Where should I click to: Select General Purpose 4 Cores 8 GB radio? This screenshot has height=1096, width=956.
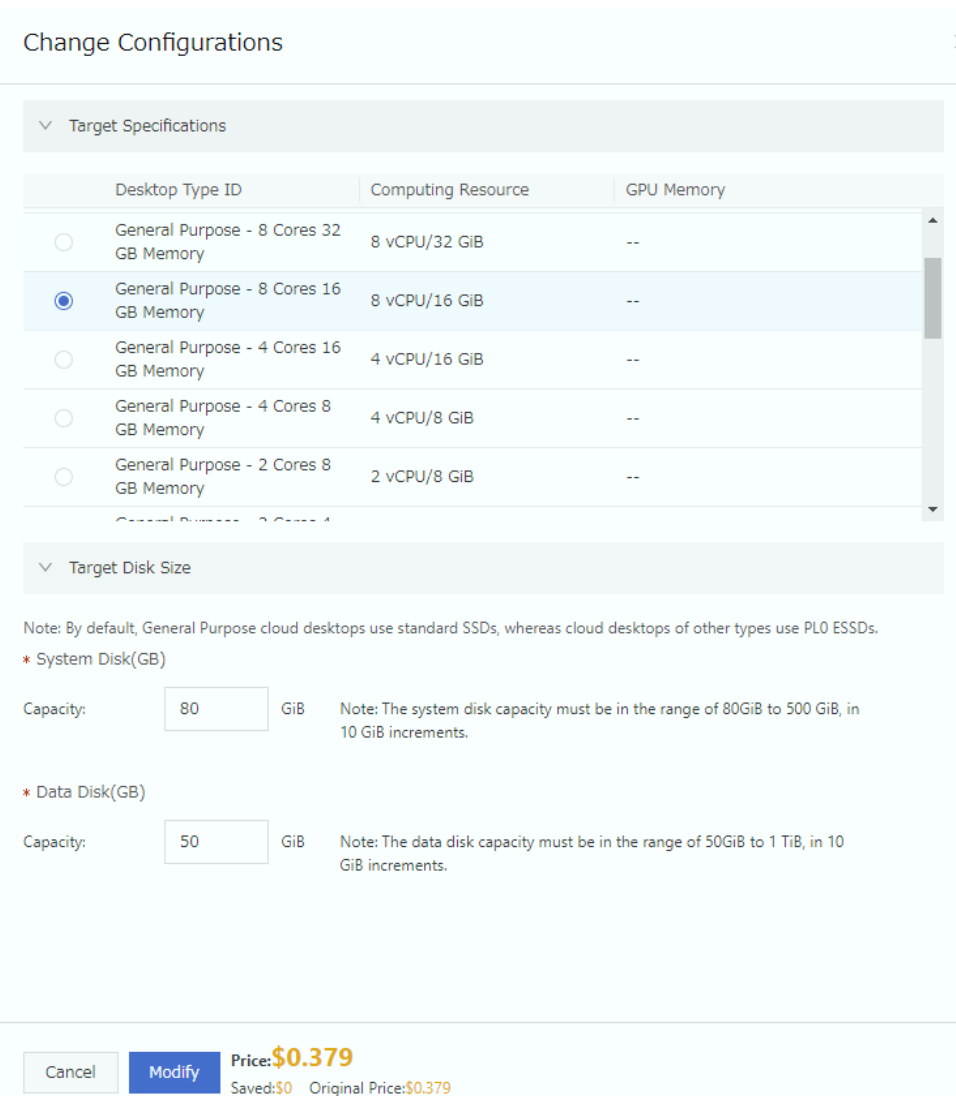pos(64,418)
